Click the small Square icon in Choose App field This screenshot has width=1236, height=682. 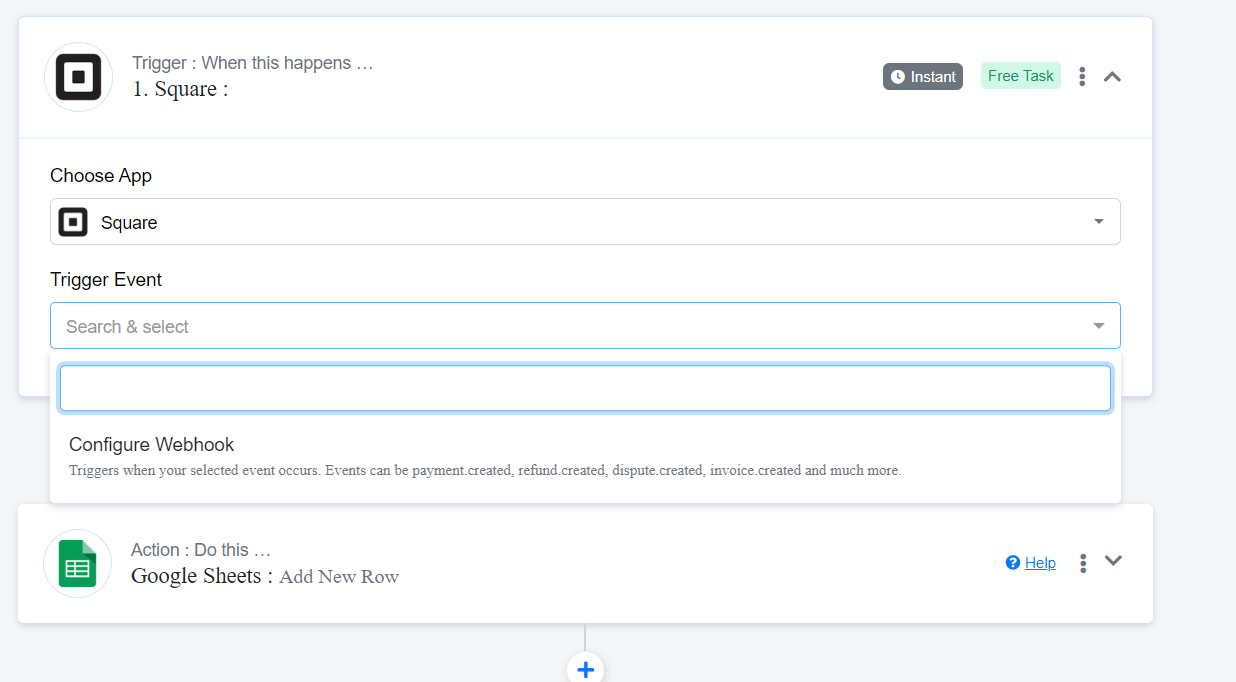73,222
